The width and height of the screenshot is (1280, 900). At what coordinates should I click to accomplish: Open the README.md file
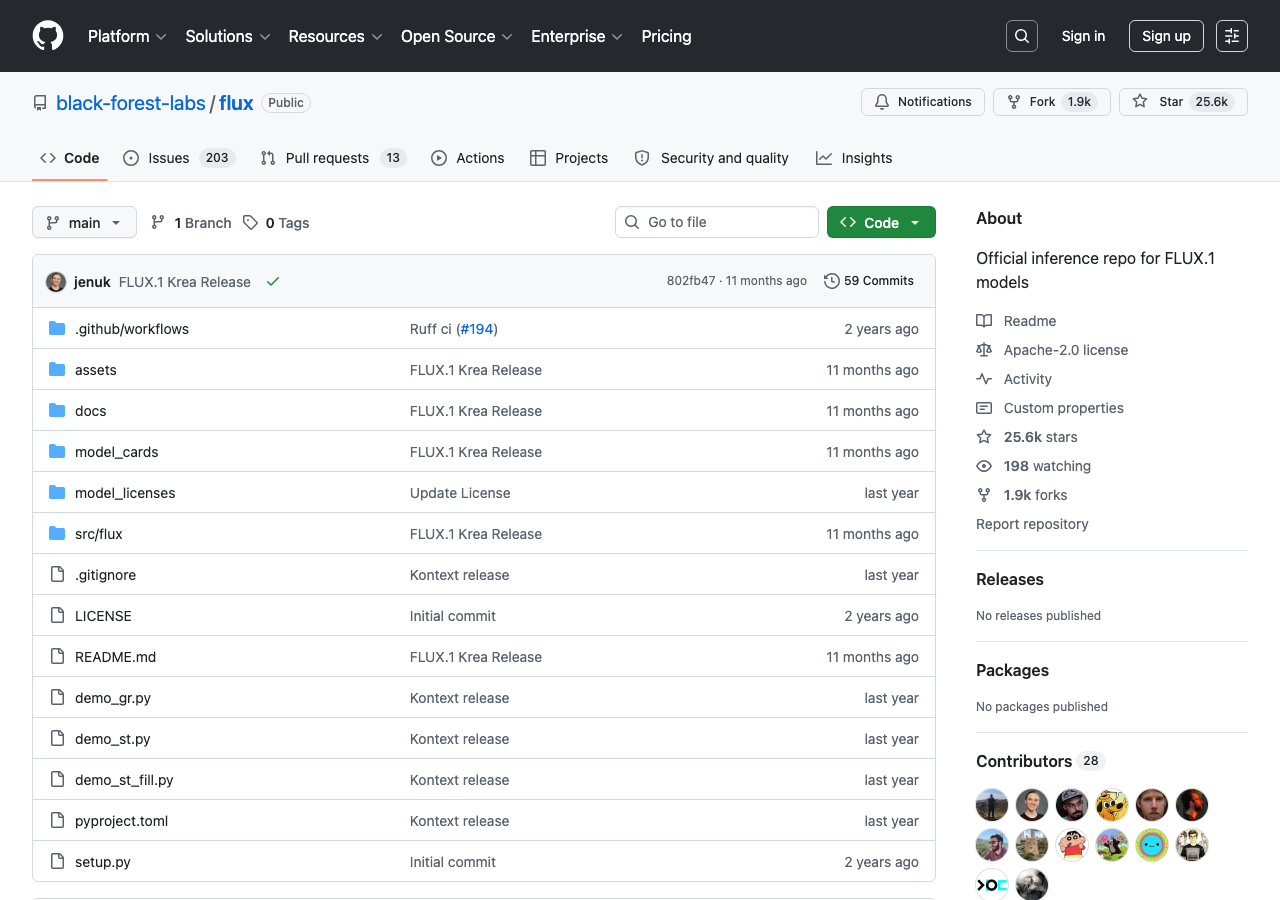pos(116,657)
